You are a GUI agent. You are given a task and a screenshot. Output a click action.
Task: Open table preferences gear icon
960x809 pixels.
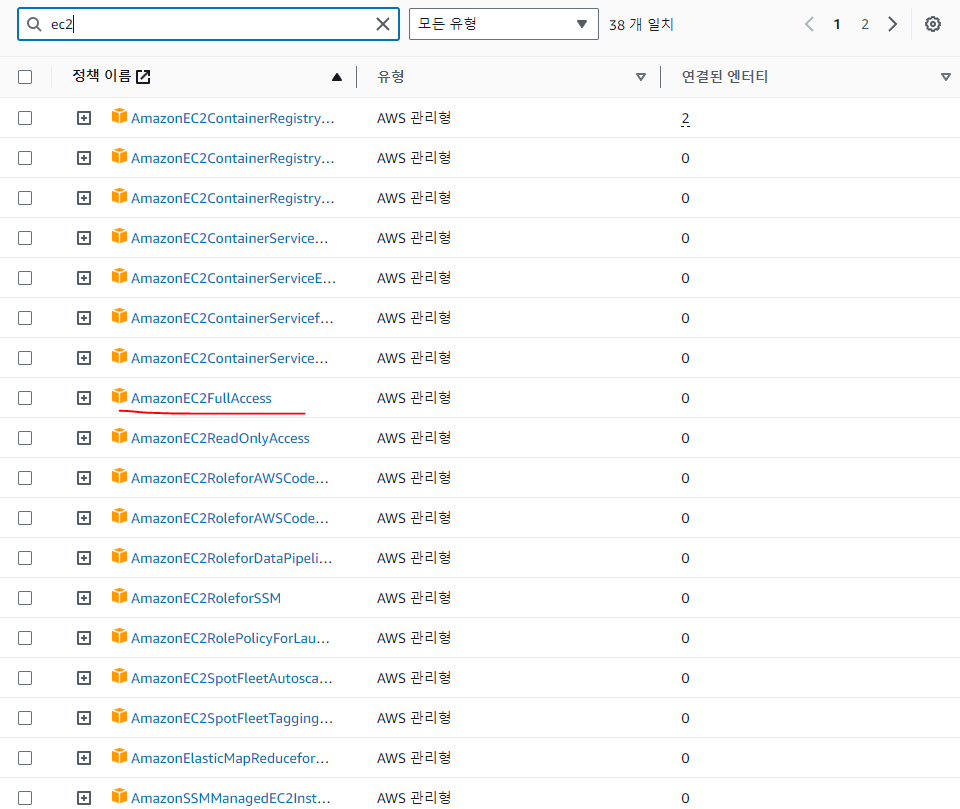click(932, 24)
